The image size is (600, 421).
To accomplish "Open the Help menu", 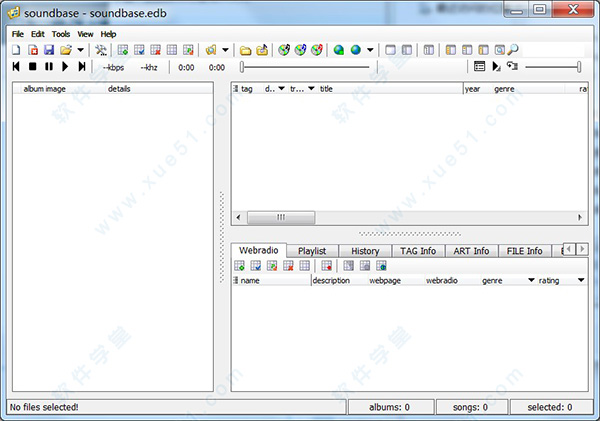I will tap(108, 34).
